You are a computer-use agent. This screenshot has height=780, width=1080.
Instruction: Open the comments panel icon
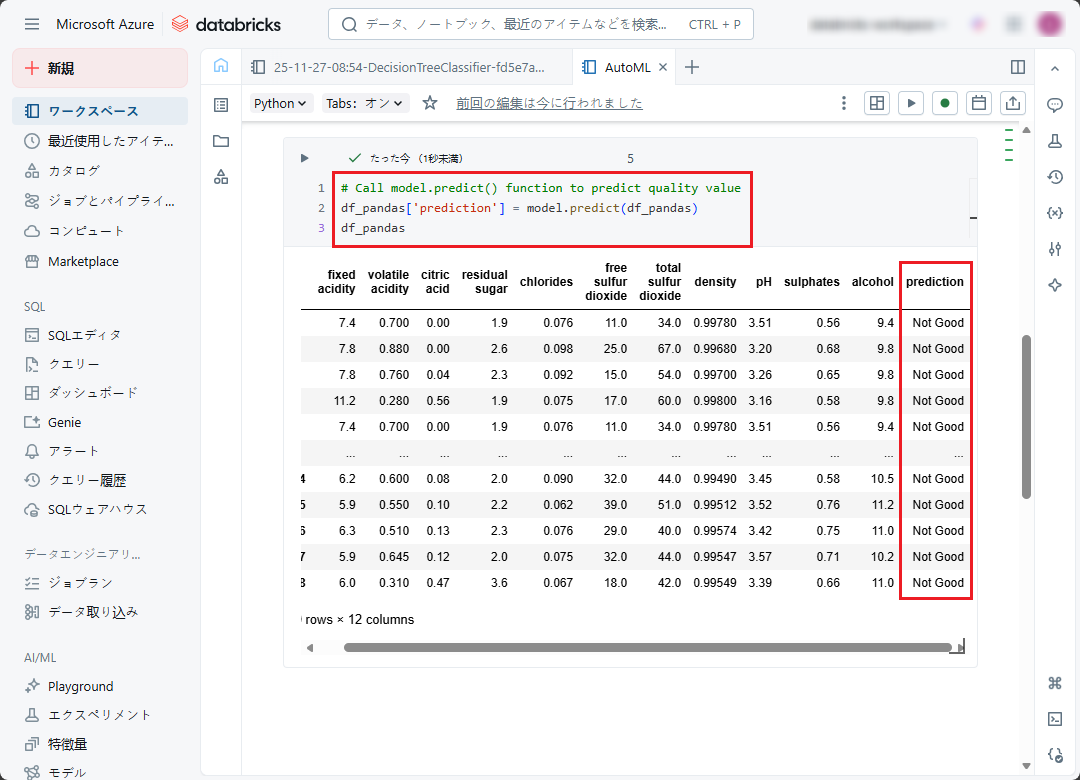(x=1054, y=105)
